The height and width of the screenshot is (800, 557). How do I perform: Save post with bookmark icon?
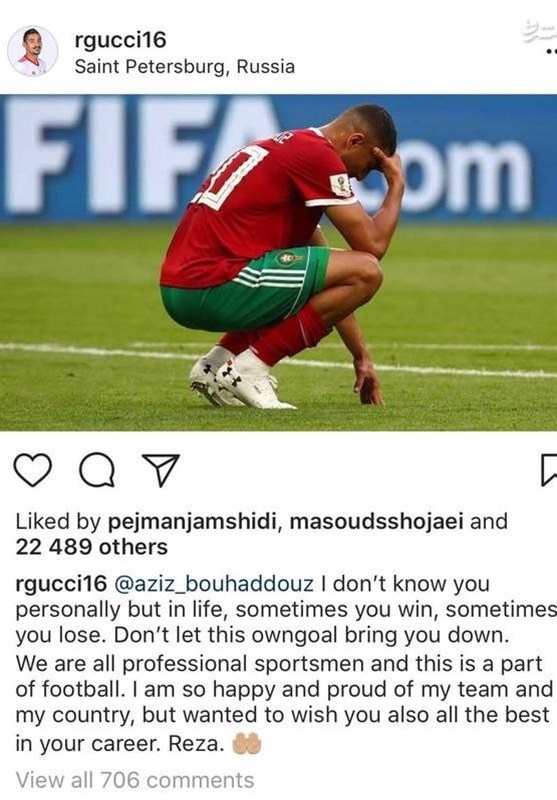[x=549, y=469]
